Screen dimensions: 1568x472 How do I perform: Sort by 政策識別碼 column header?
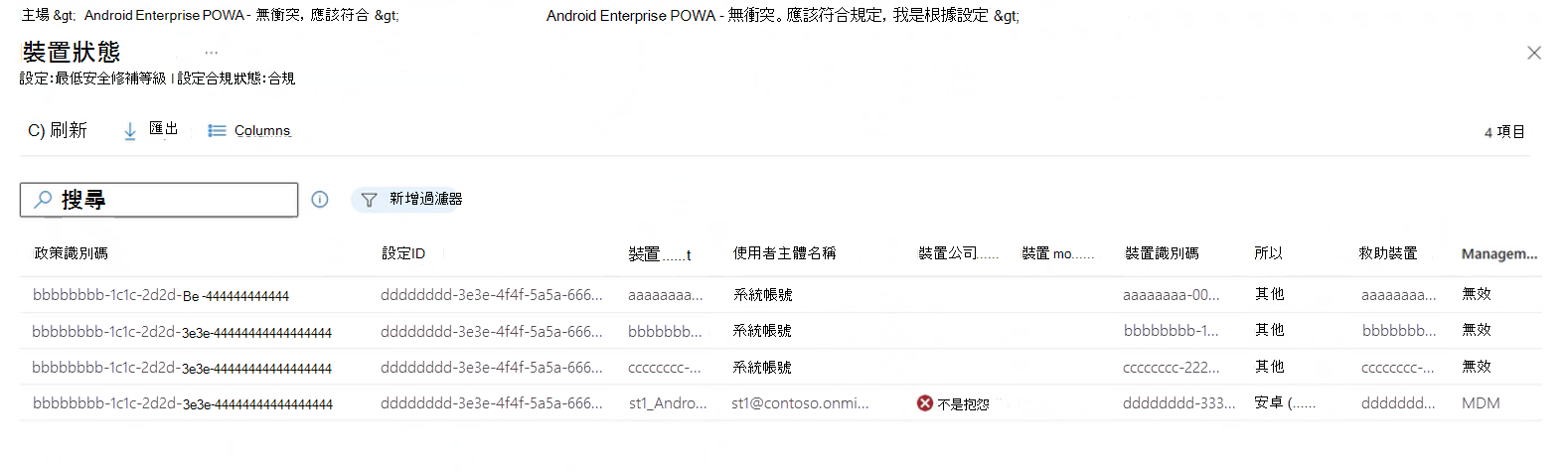[x=71, y=253]
